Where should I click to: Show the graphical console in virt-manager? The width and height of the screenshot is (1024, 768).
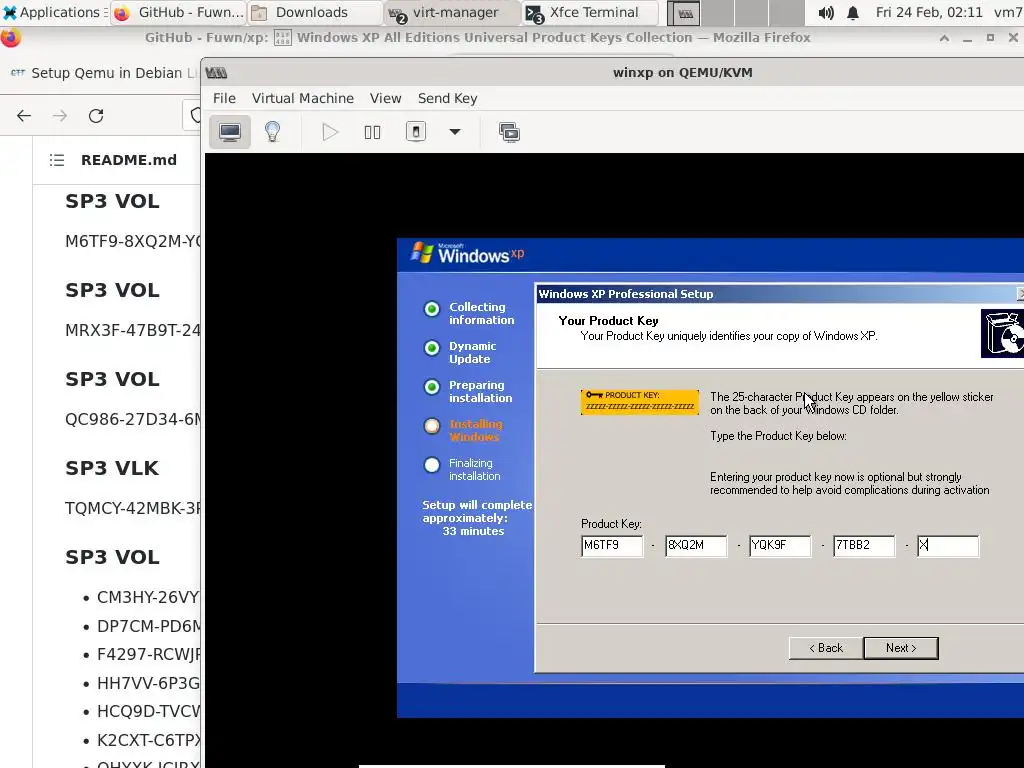point(230,133)
